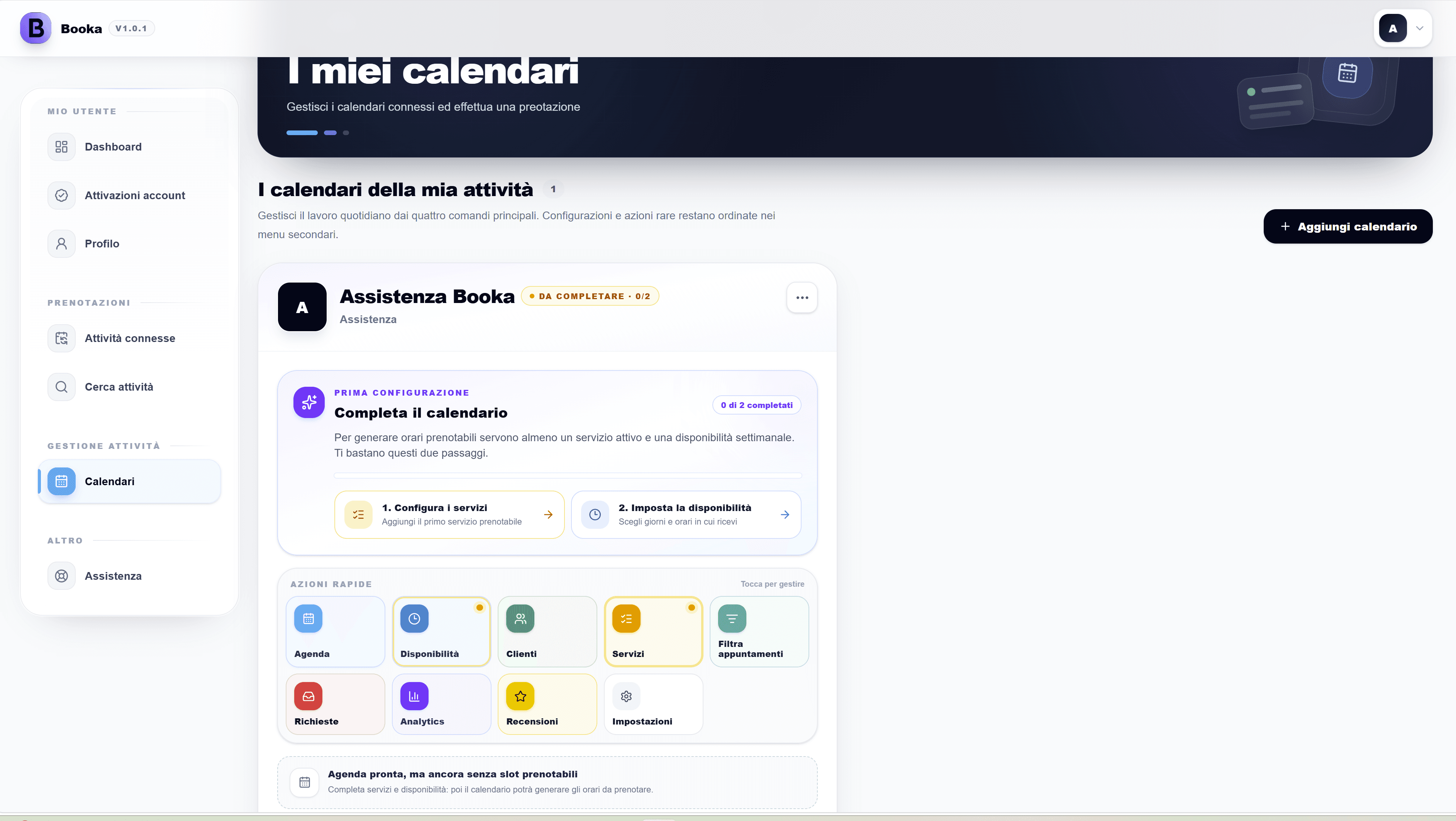Click the calendar count badge 1
This screenshot has width=1456, height=821.
(553, 189)
